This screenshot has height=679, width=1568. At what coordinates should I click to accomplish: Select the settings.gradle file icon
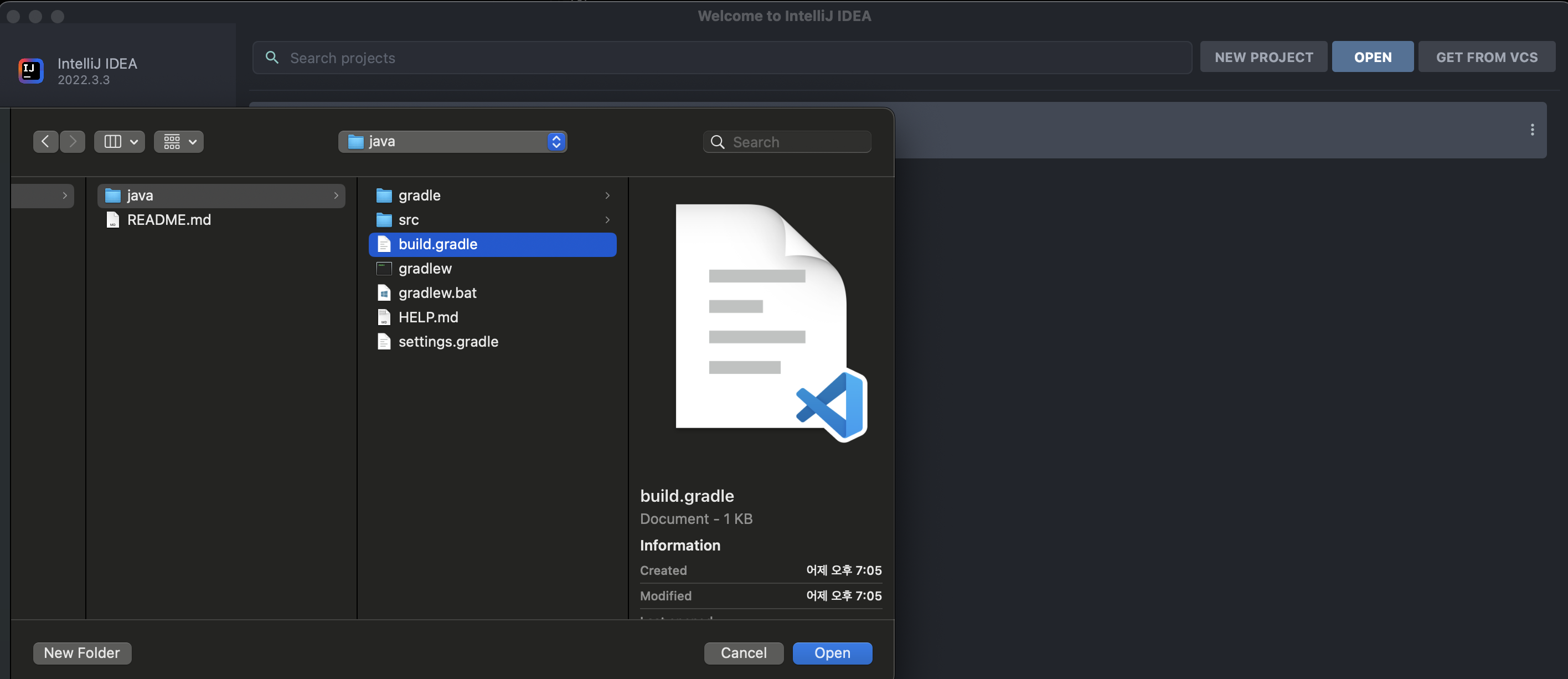pyautogui.click(x=384, y=341)
